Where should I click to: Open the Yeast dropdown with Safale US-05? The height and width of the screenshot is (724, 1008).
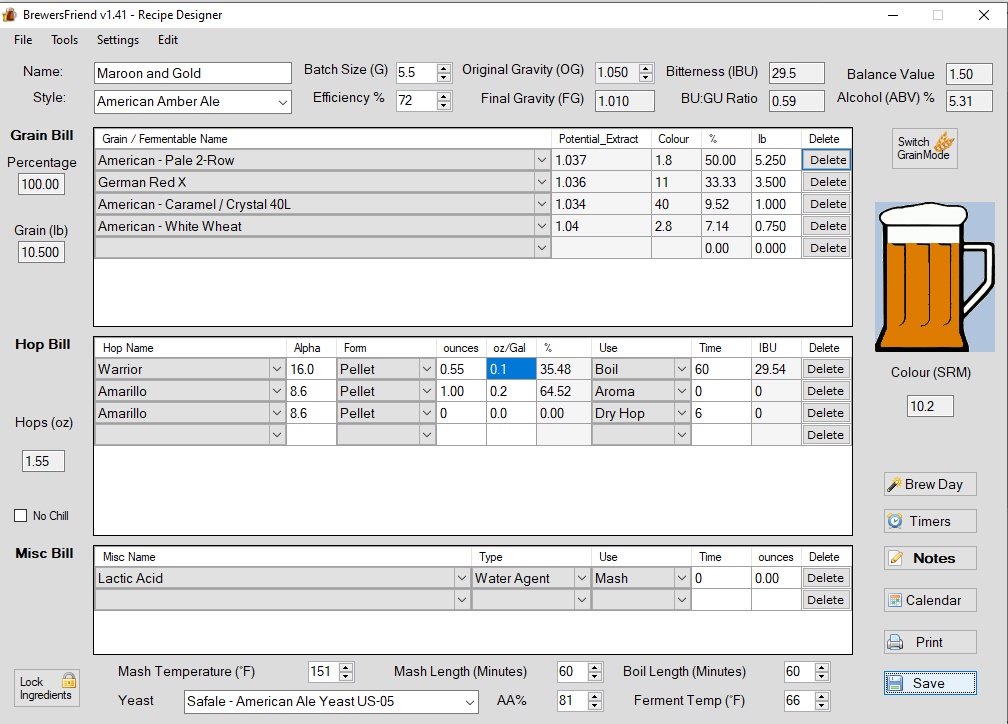469,702
